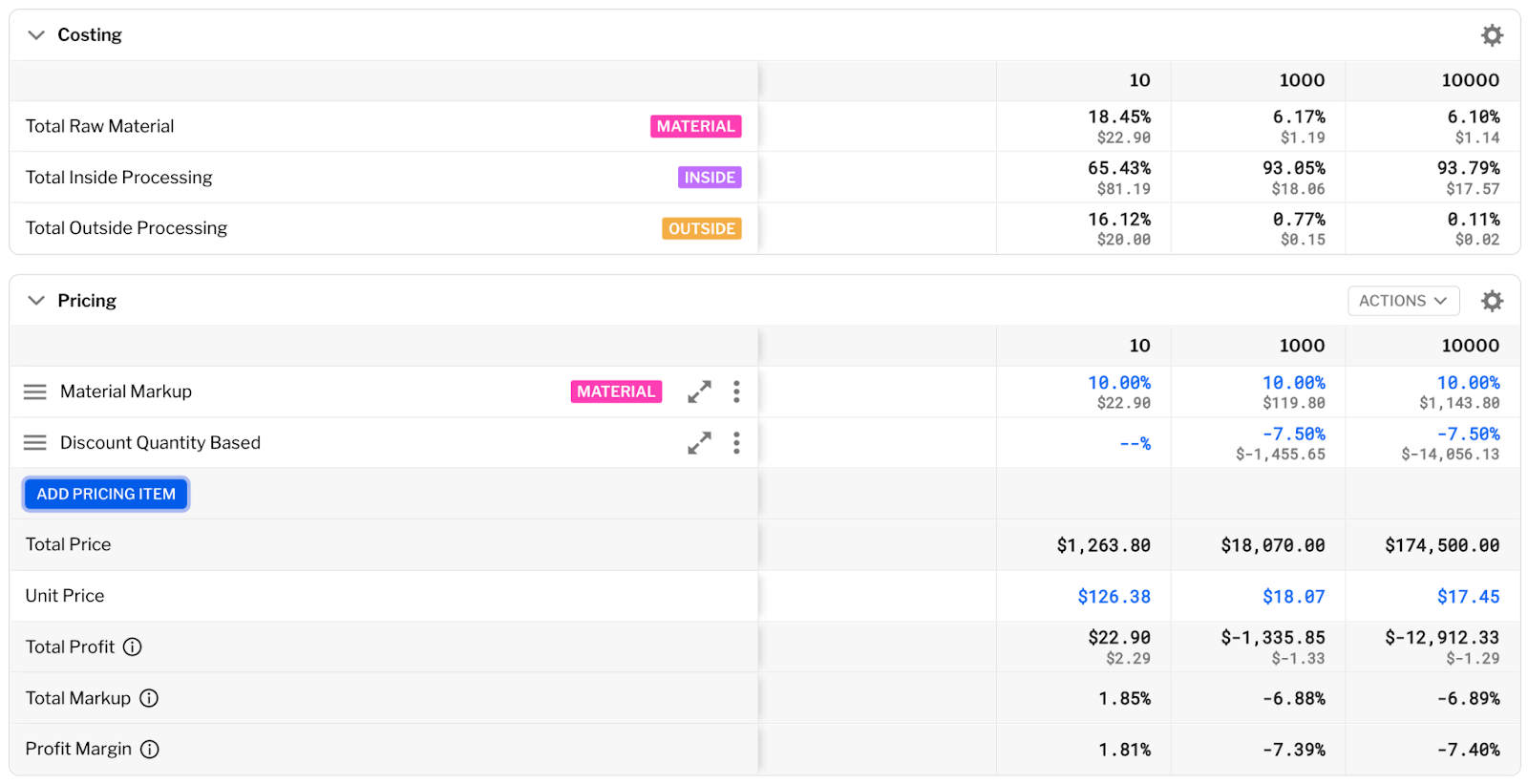Expand the Discount Quantity Based row details

(x=699, y=443)
